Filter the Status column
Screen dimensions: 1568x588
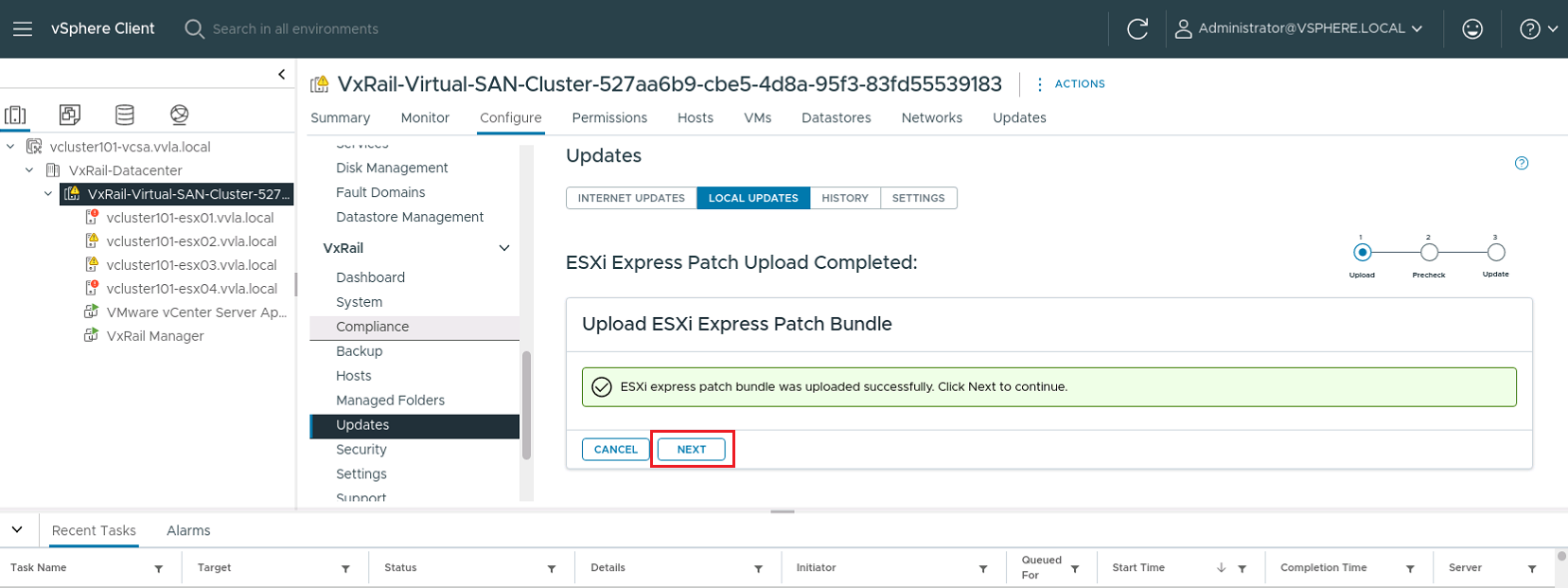[552, 569]
